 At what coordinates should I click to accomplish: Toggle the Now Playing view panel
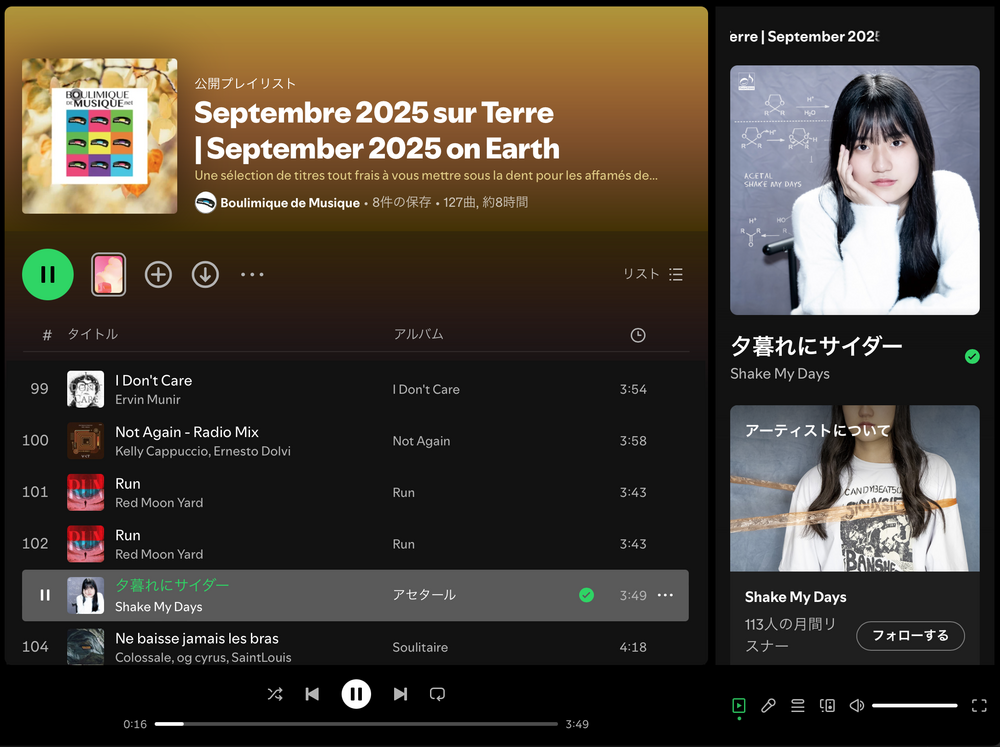[739, 706]
